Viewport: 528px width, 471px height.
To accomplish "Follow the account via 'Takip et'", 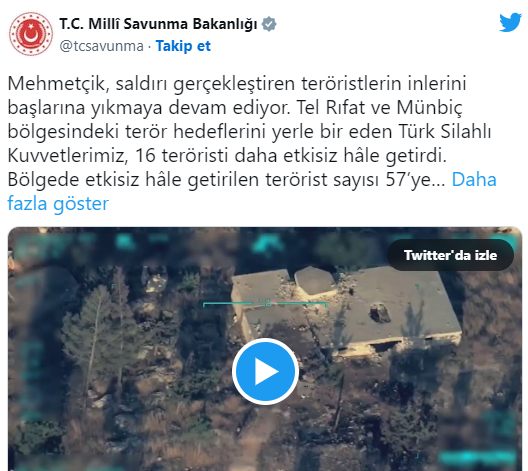I will pos(183,46).
